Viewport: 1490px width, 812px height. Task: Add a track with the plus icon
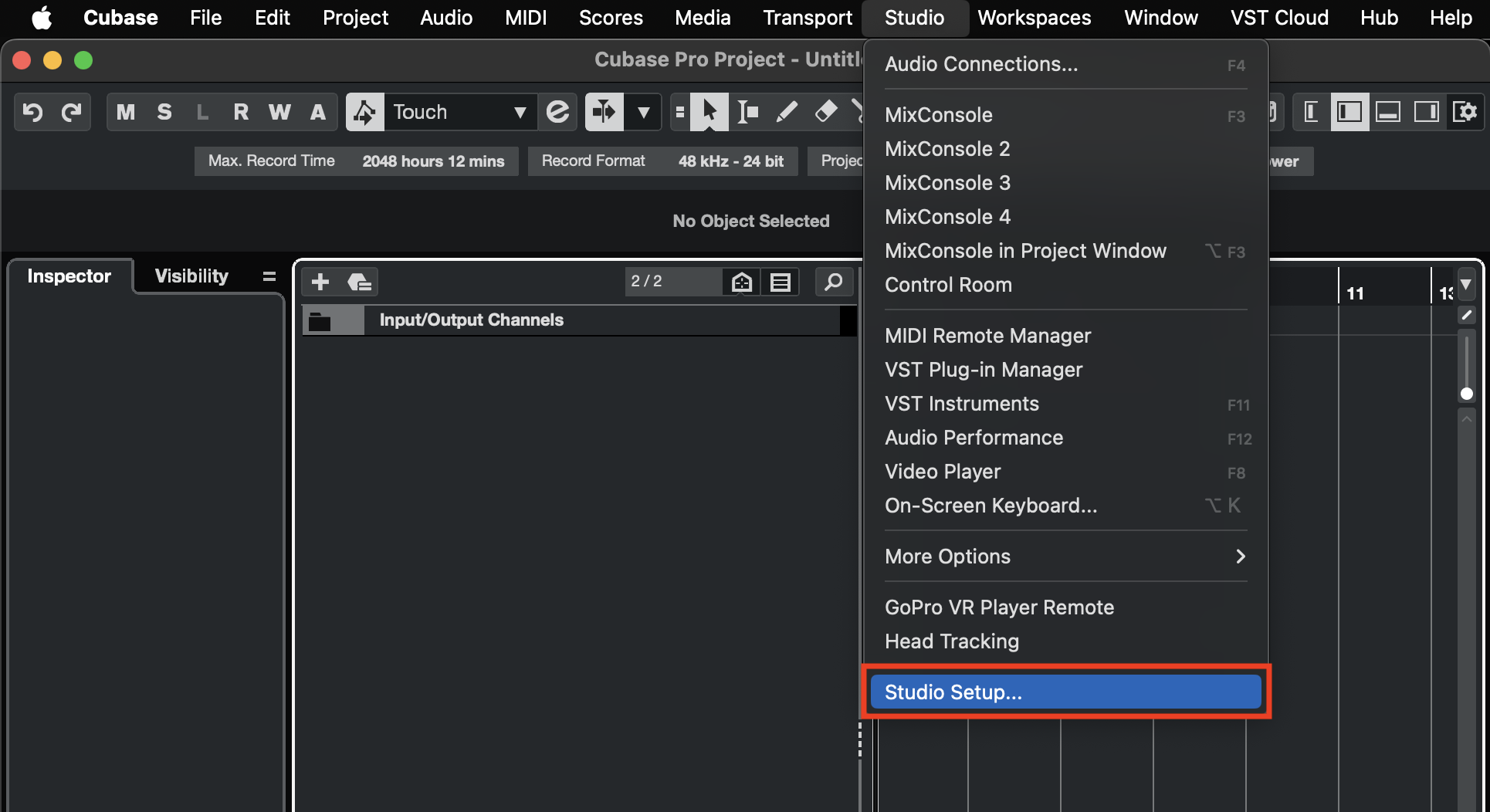click(320, 282)
